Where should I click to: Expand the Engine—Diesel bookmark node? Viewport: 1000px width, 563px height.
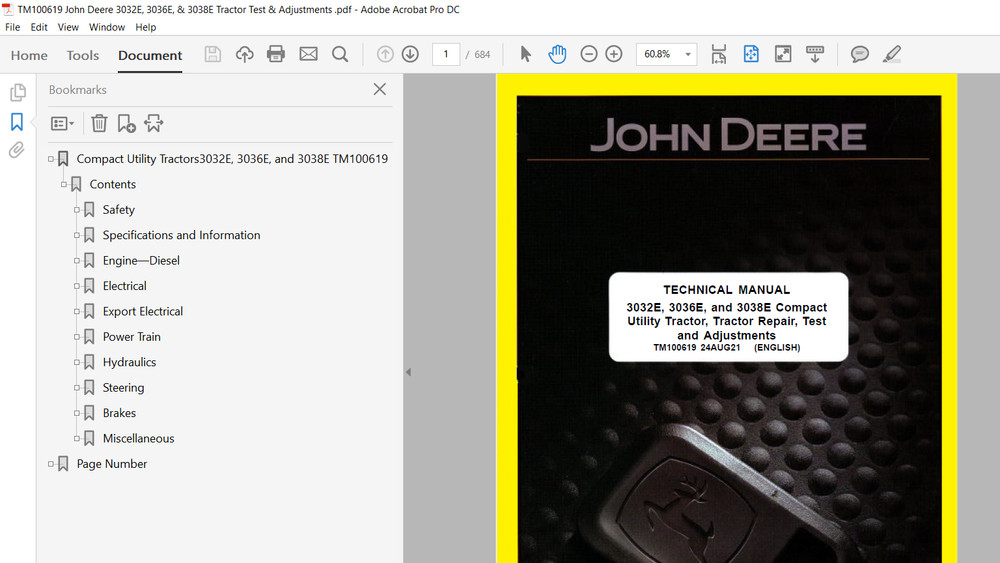pyautogui.click(x=77, y=261)
